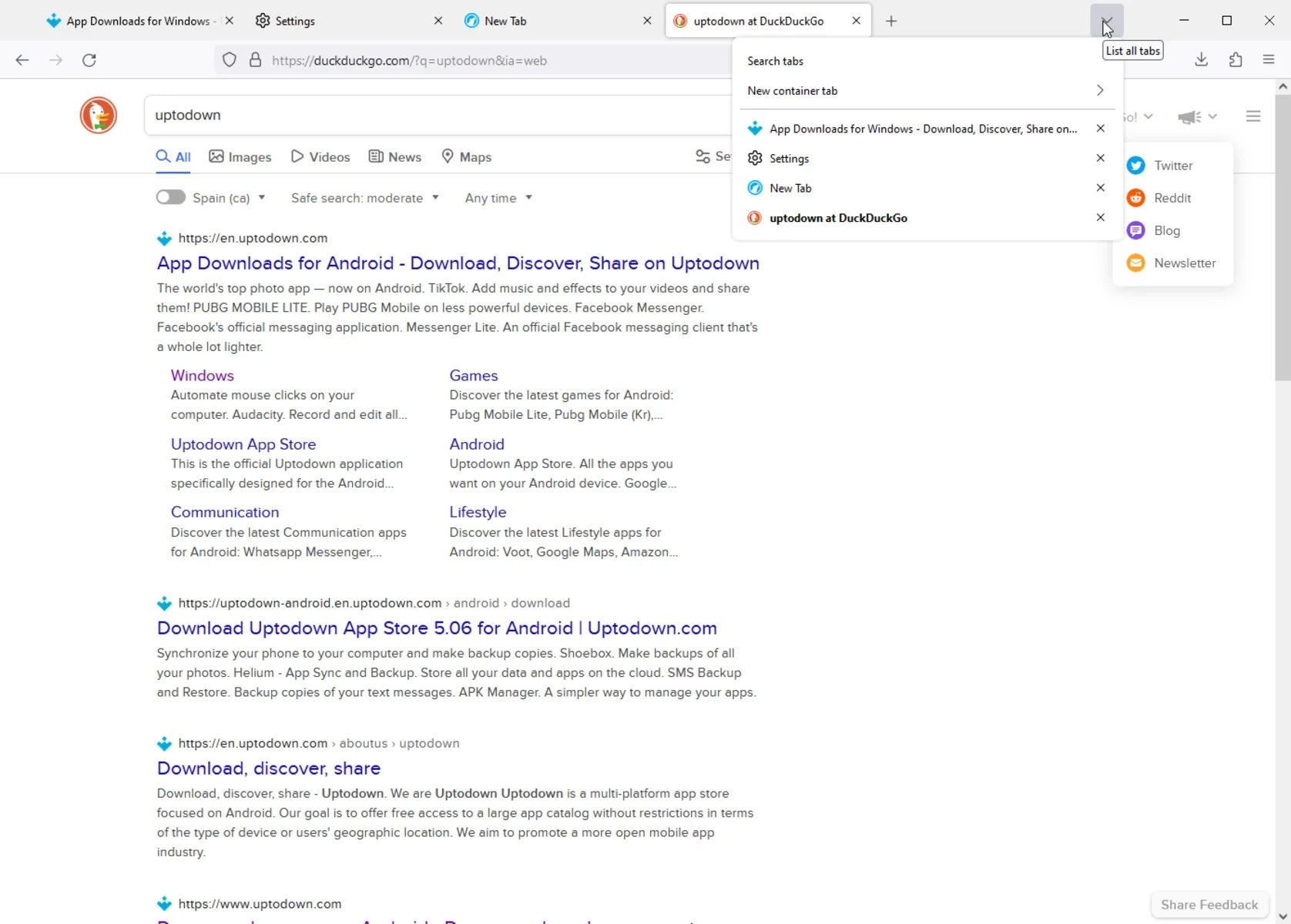This screenshot has width=1291, height=924.
Task: Open App Downloads for Android result
Action: coord(458,263)
